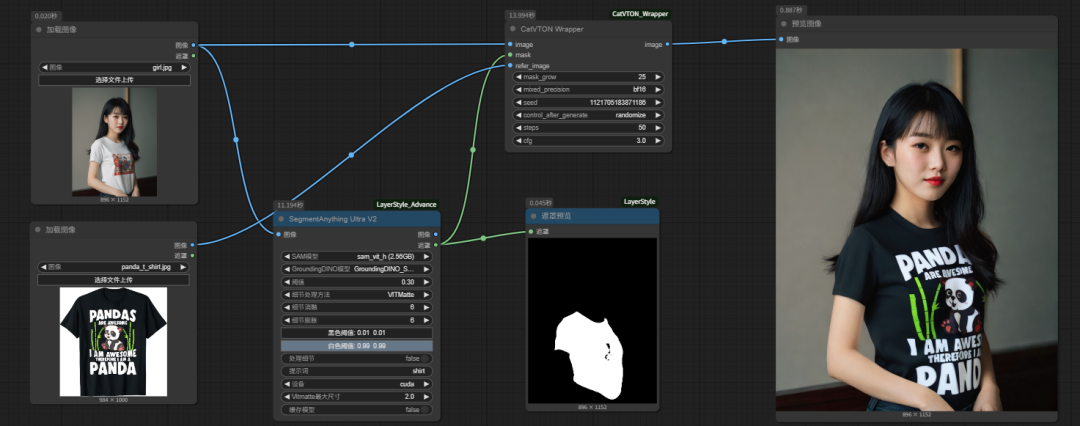The width and height of the screenshot is (1080, 426).
Task: Collapse 遮罩预览 node via title dot
Action: [x=533, y=216]
